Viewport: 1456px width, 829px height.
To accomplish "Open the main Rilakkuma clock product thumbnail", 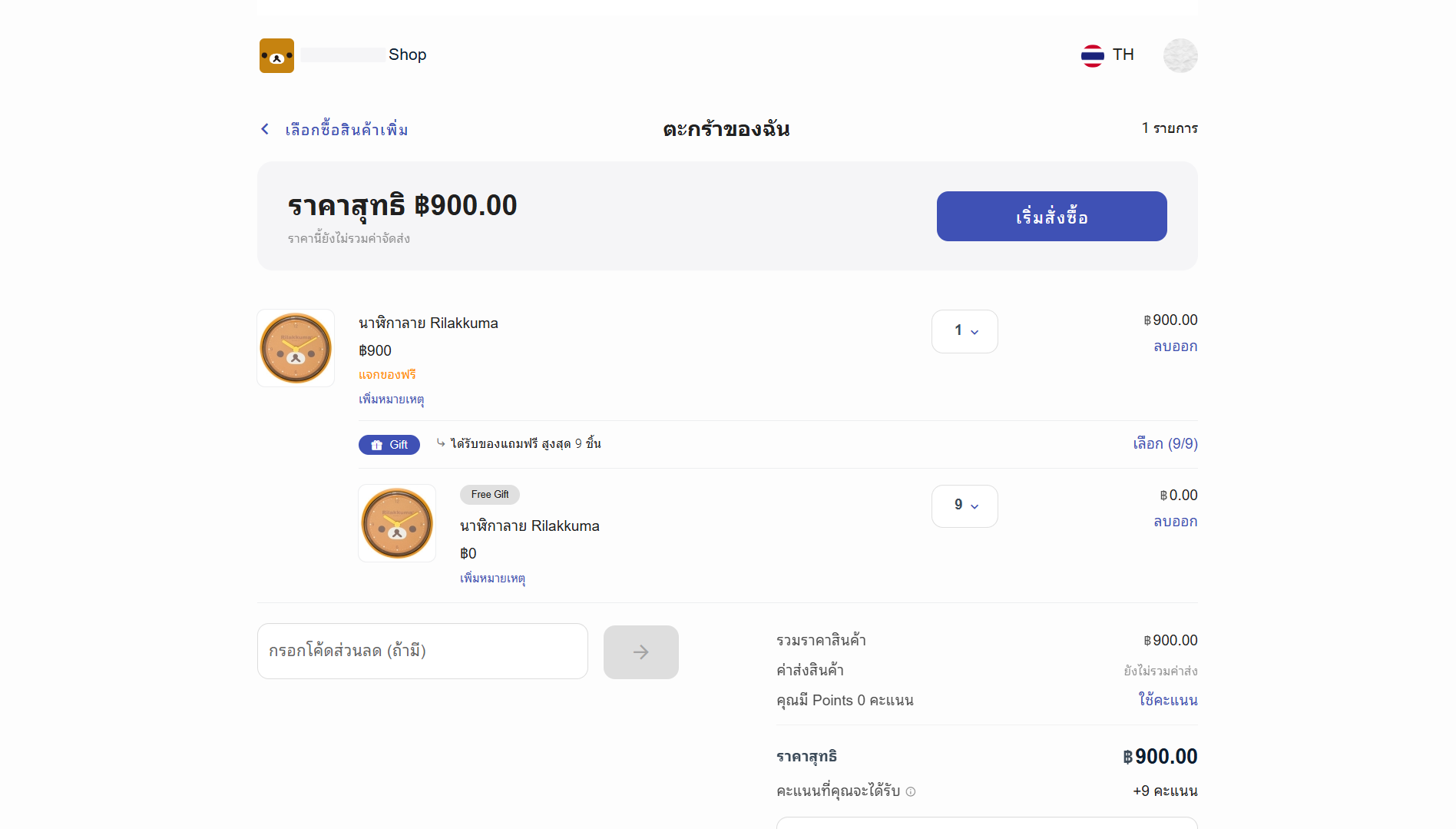I will pyautogui.click(x=296, y=348).
